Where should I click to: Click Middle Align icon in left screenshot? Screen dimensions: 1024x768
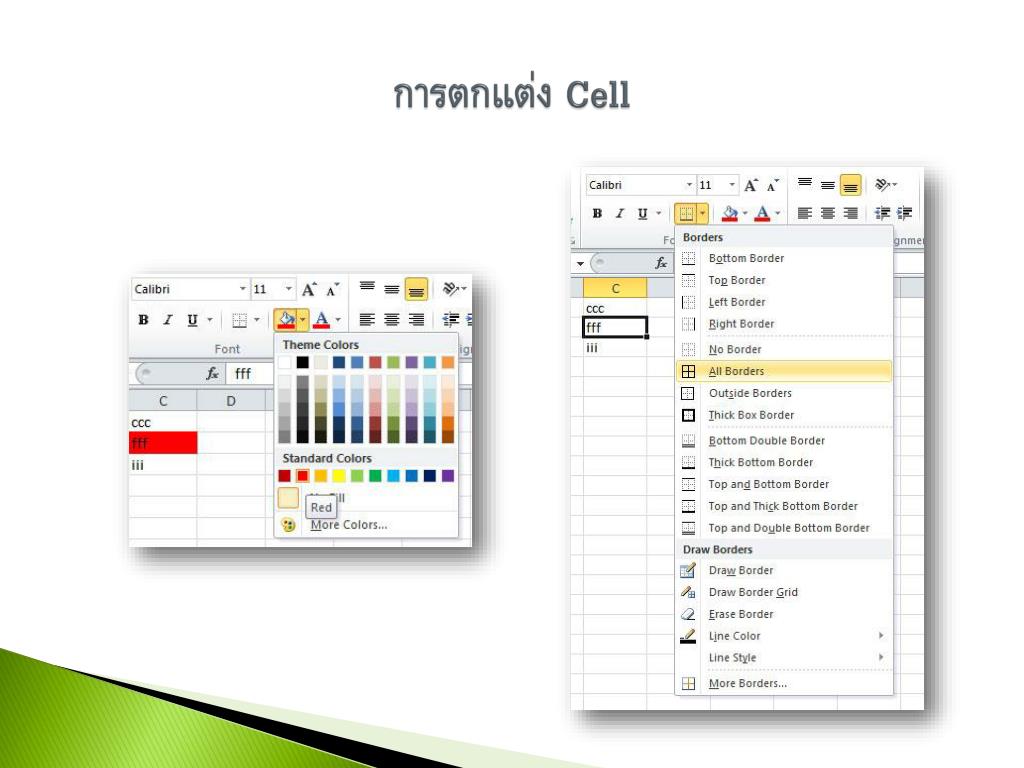pos(392,289)
